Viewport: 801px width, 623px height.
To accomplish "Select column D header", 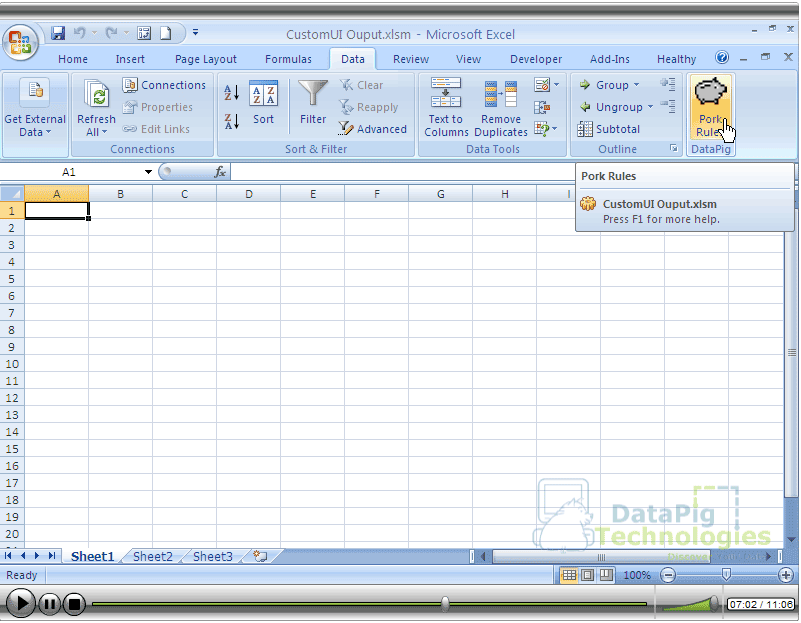I will (248, 194).
